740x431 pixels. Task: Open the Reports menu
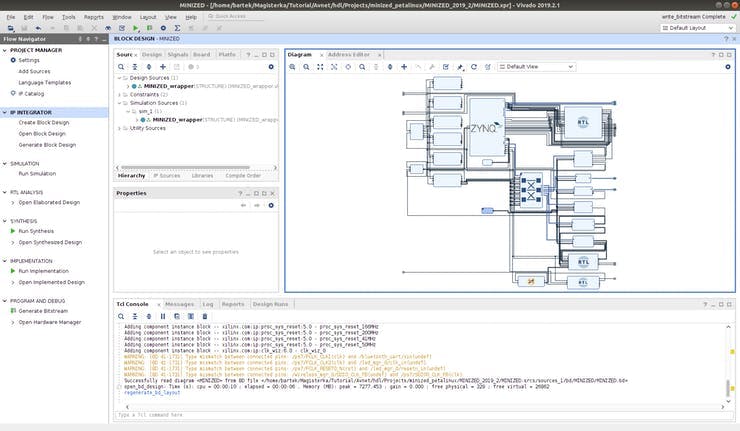(x=94, y=17)
